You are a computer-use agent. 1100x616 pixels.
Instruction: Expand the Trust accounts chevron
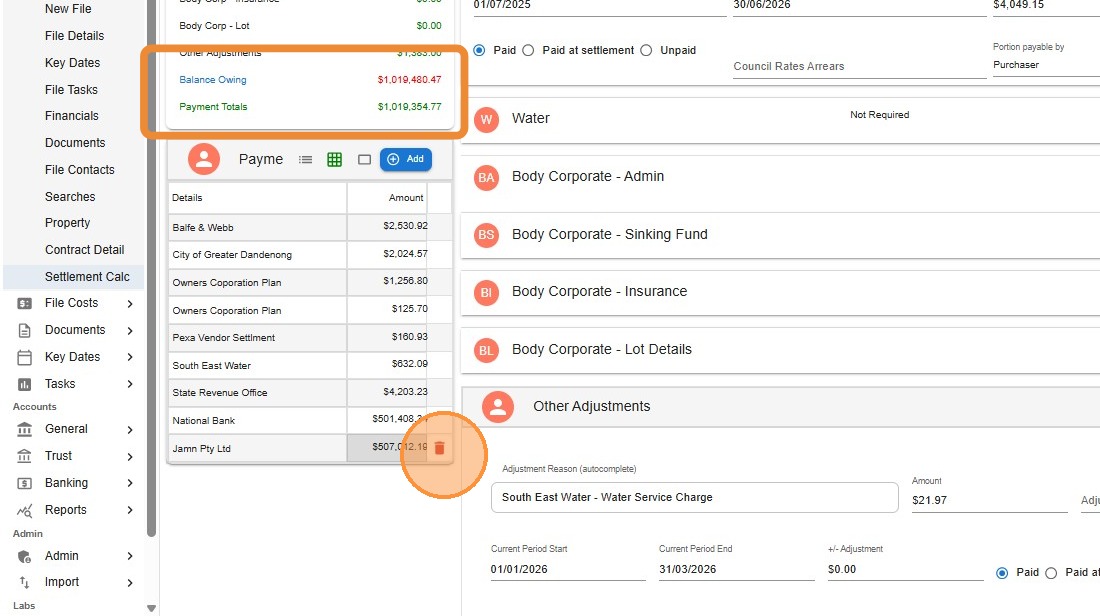click(130, 457)
